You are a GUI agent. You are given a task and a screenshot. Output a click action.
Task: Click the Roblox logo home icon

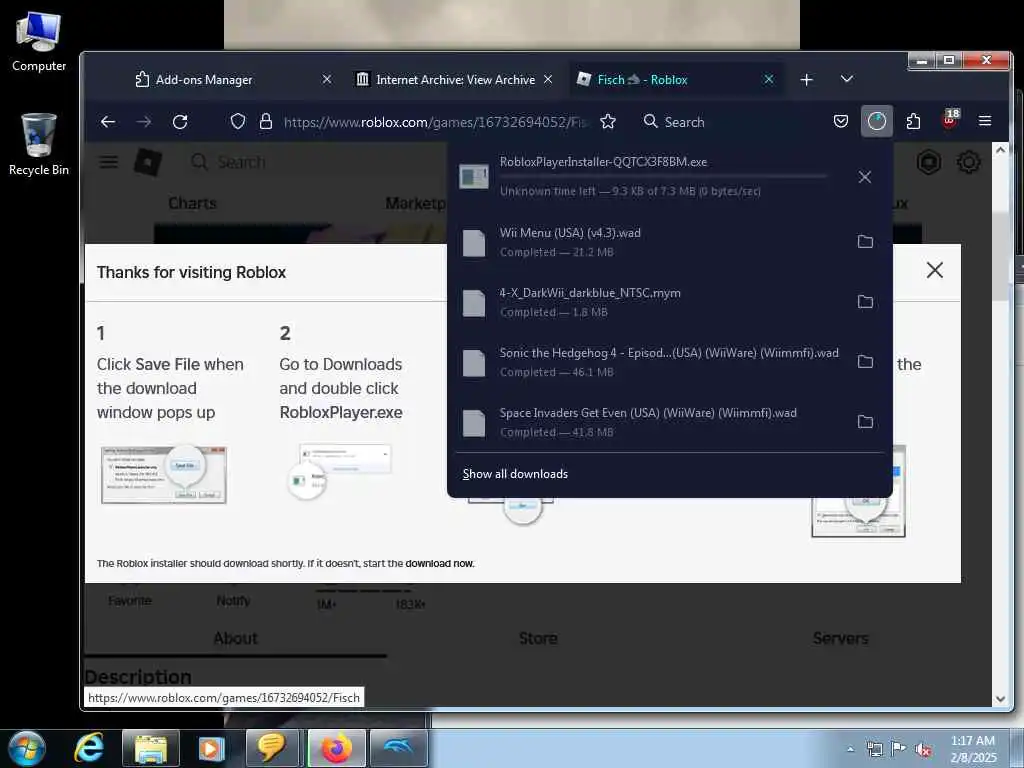tap(148, 162)
